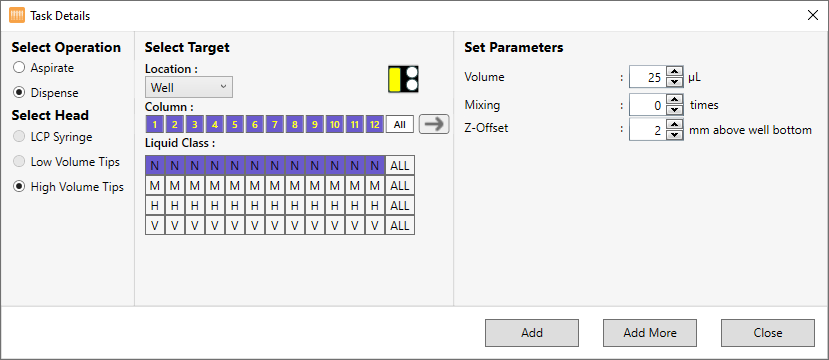Click the Add More button
Screen dimensions: 829x360
(650, 333)
